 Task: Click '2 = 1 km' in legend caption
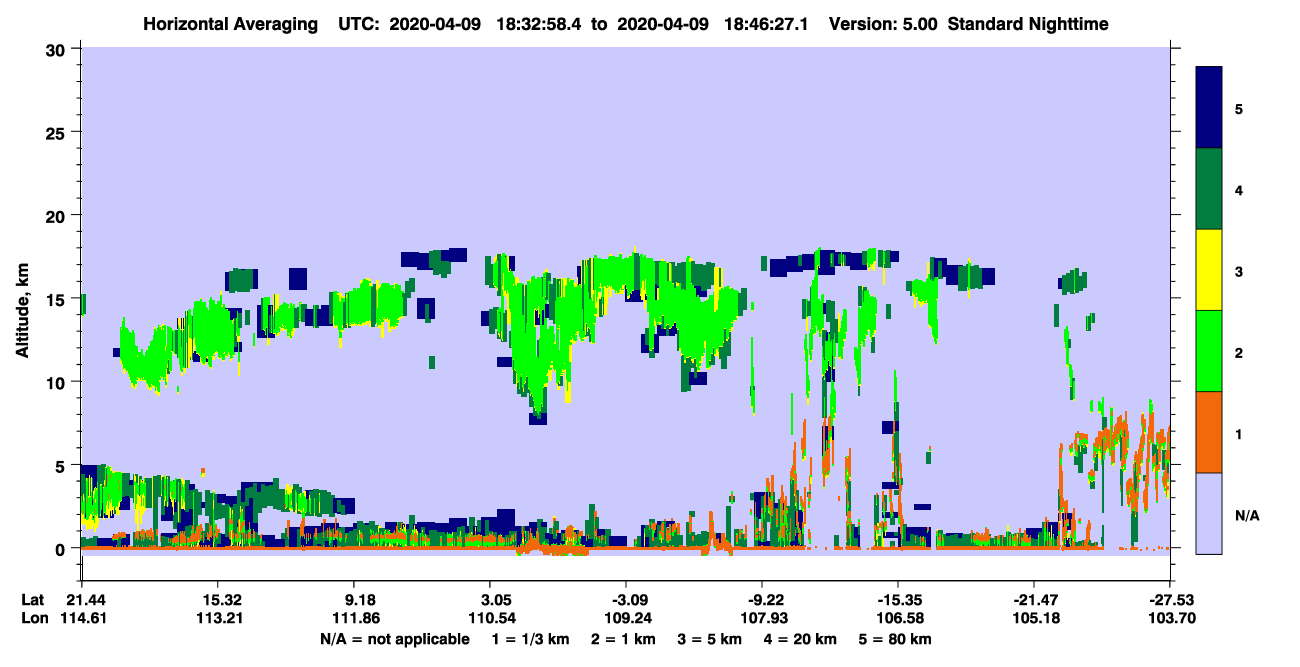click(622, 639)
